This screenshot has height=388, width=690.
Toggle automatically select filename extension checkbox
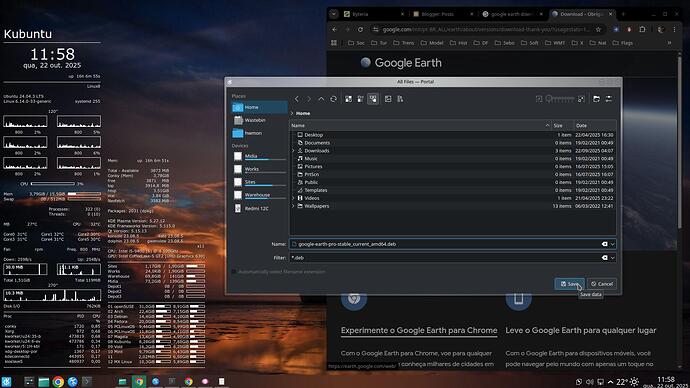[x=234, y=272]
